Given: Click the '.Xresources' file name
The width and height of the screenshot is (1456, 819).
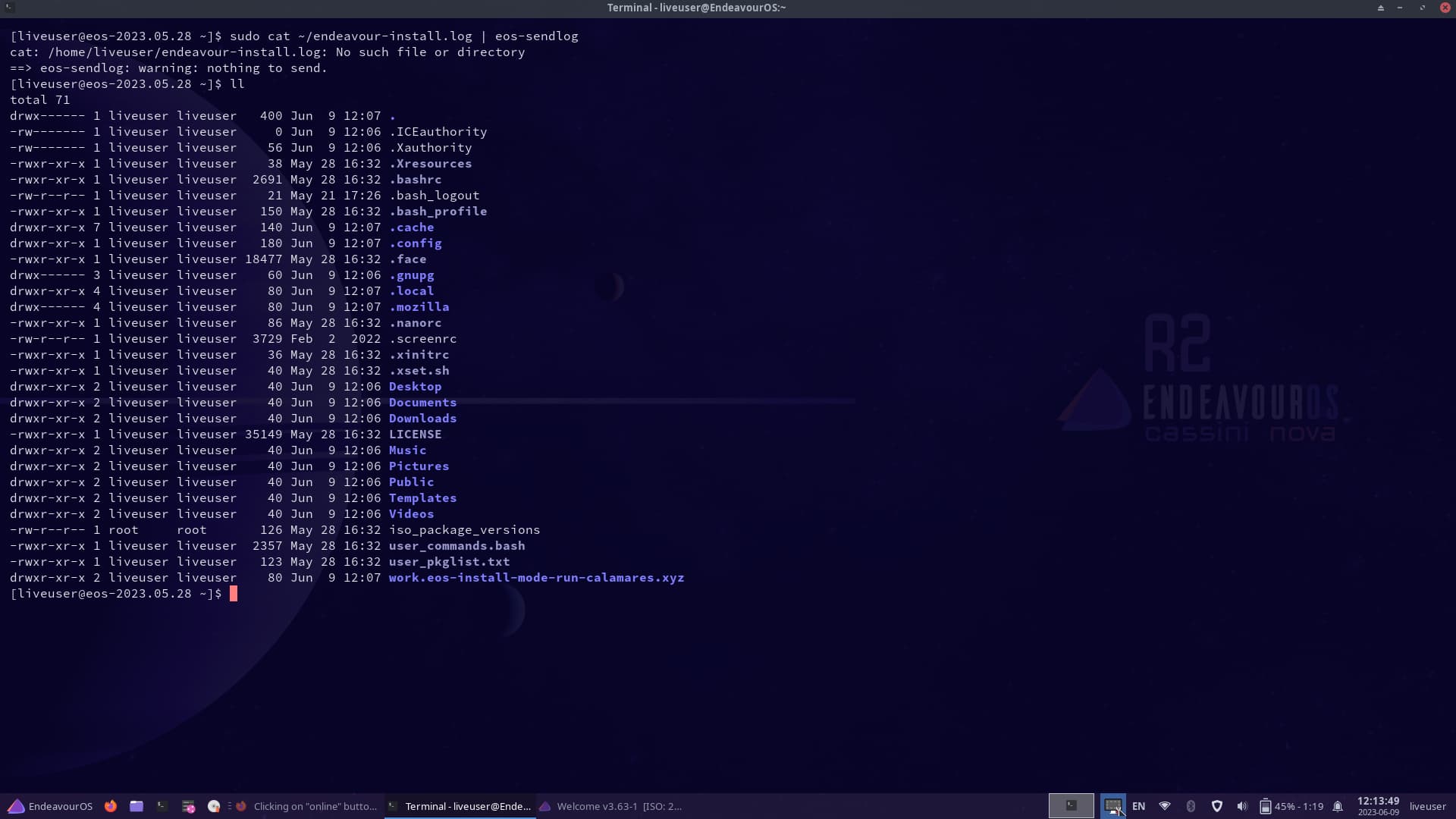Looking at the screenshot, I should click(430, 163).
